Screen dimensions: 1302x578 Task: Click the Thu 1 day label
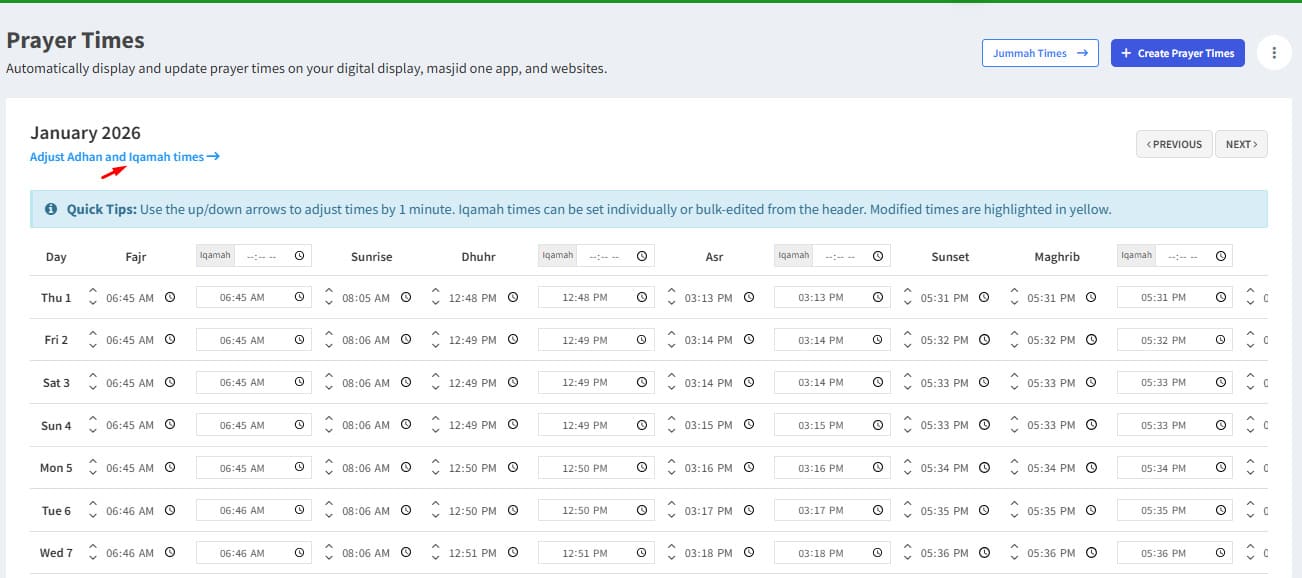56,298
